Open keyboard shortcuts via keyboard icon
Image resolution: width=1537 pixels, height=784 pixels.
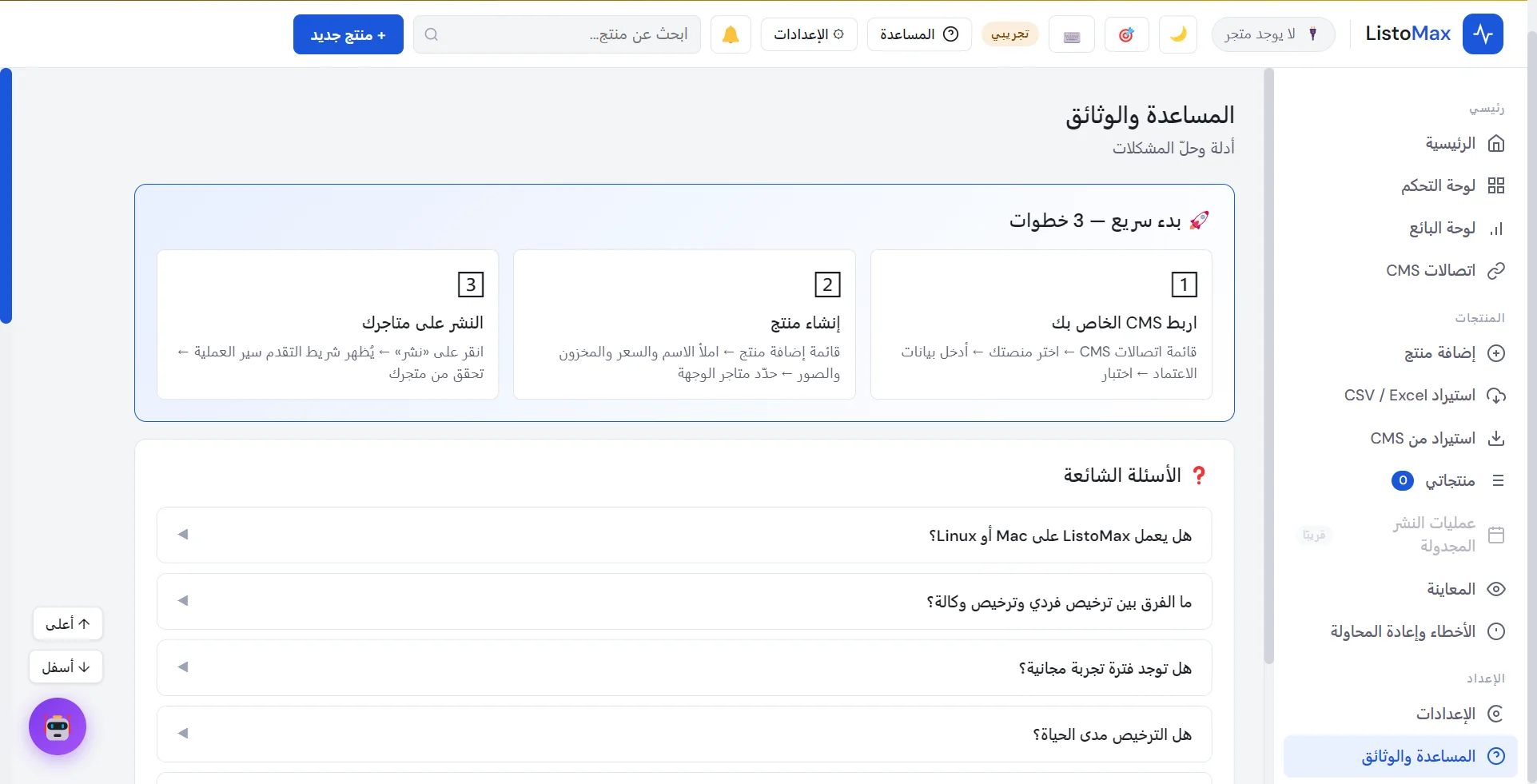1072,34
